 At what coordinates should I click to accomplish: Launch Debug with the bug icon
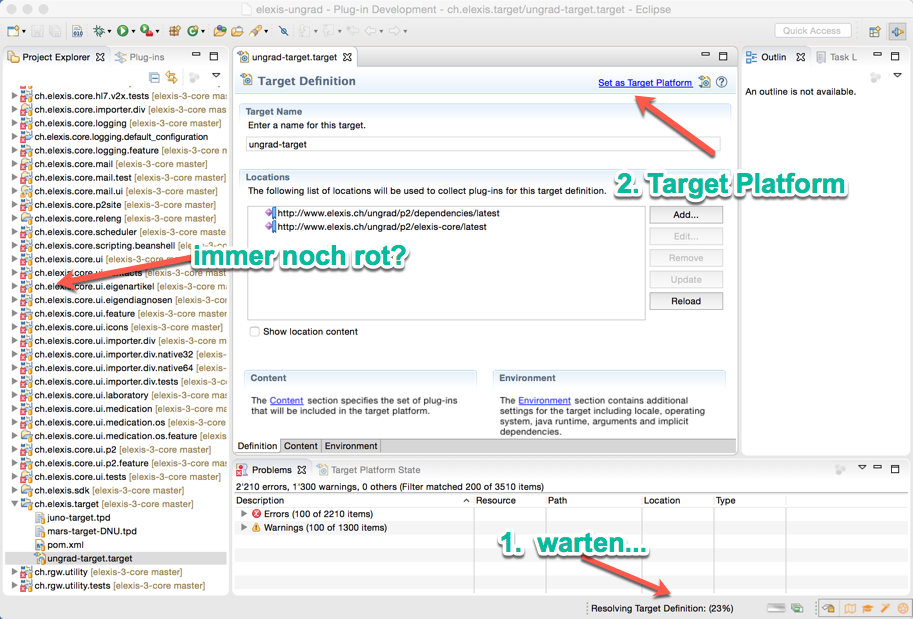(x=99, y=31)
